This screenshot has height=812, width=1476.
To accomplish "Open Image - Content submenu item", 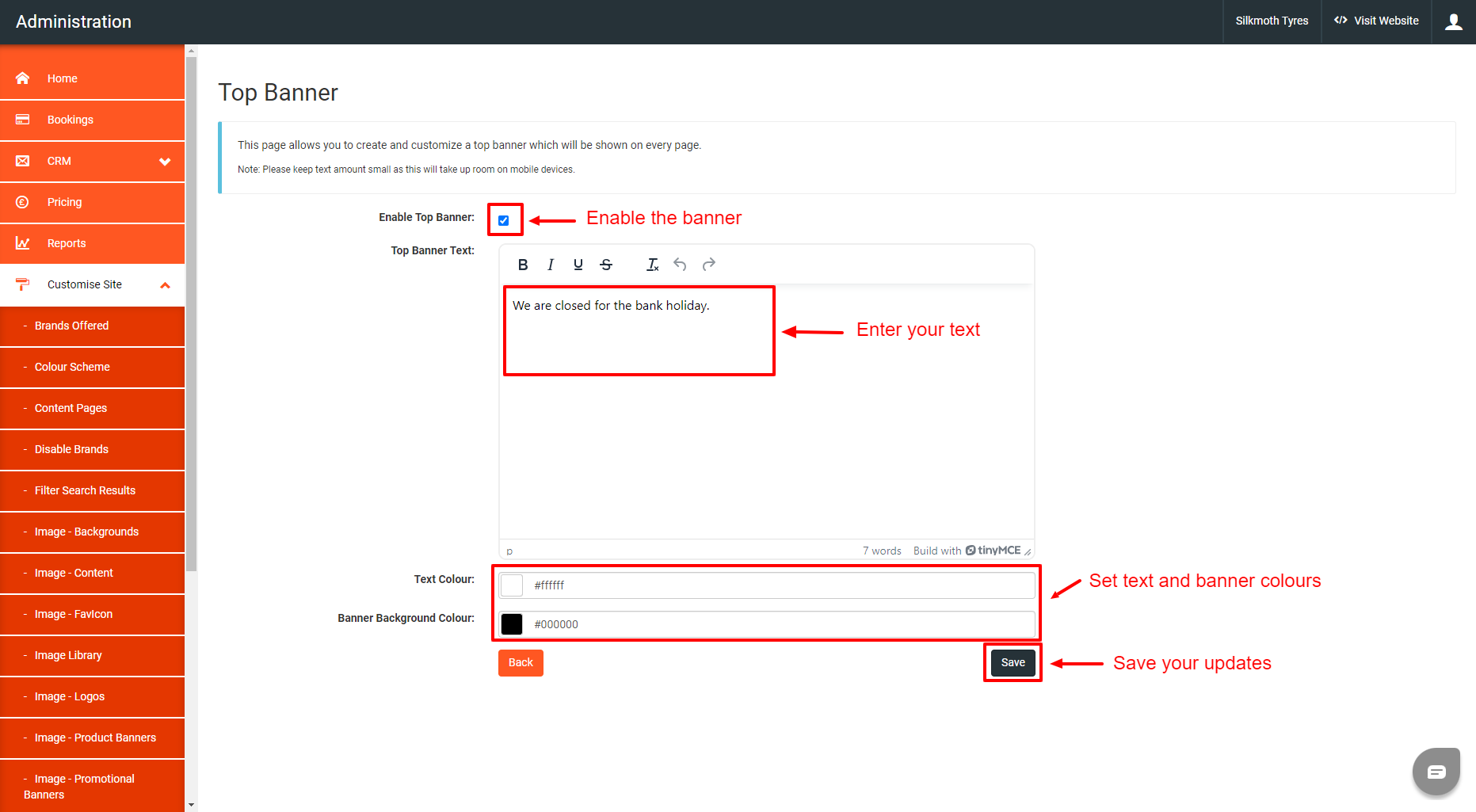I will tap(92, 573).
